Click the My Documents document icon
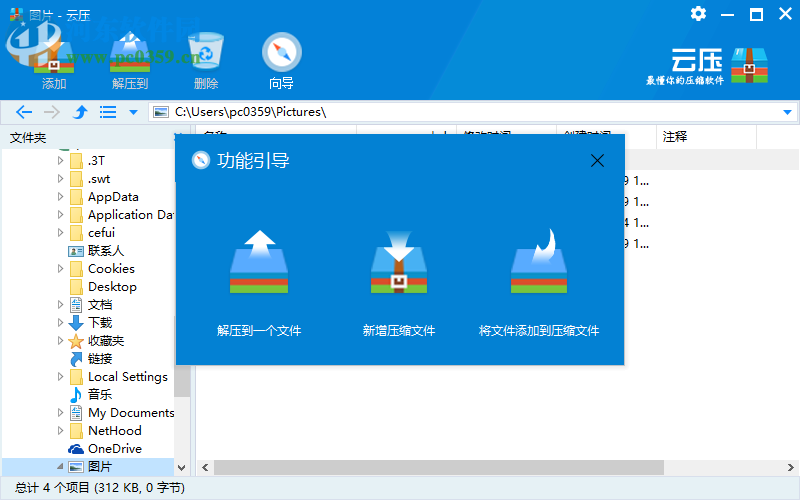 76,412
